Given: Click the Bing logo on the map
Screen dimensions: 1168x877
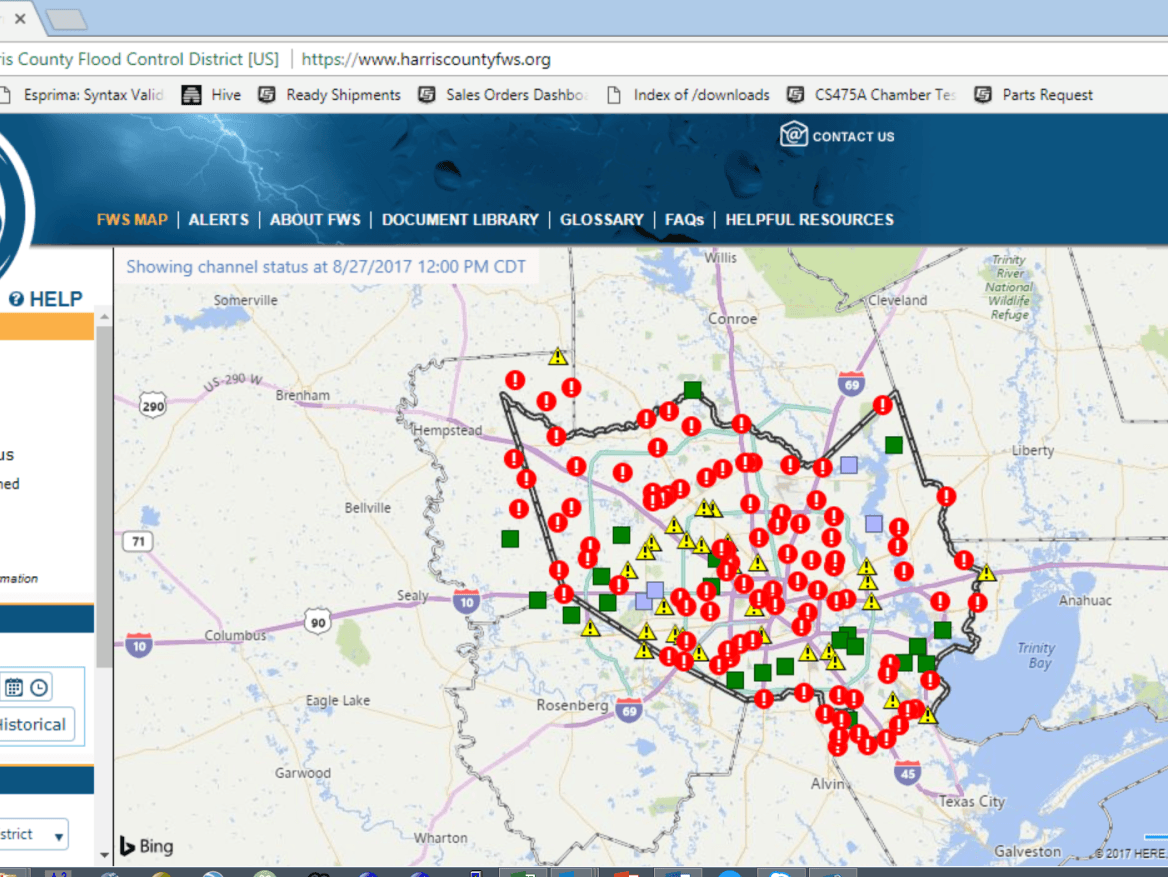Looking at the screenshot, I should [x=147, y=846].
